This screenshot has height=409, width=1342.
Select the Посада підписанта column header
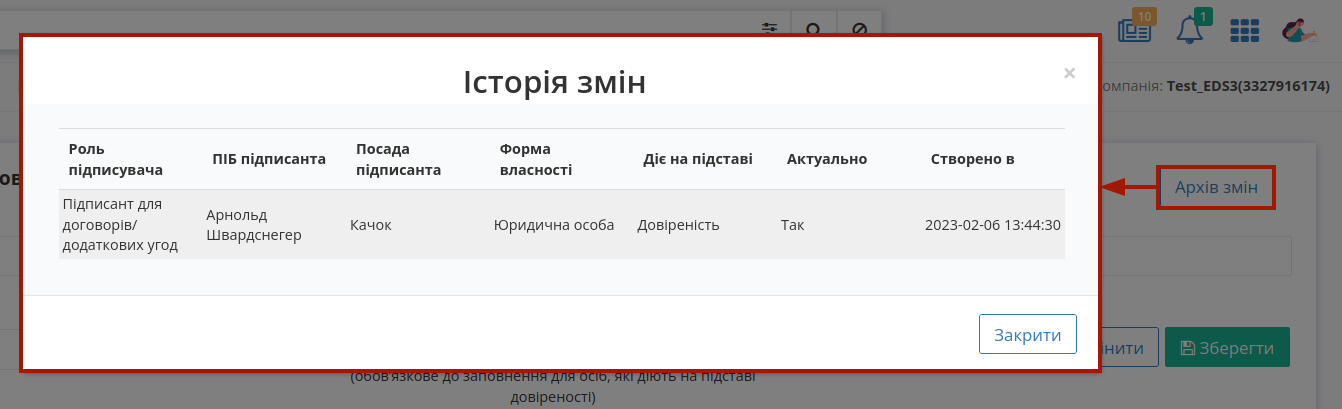[398, 159]
